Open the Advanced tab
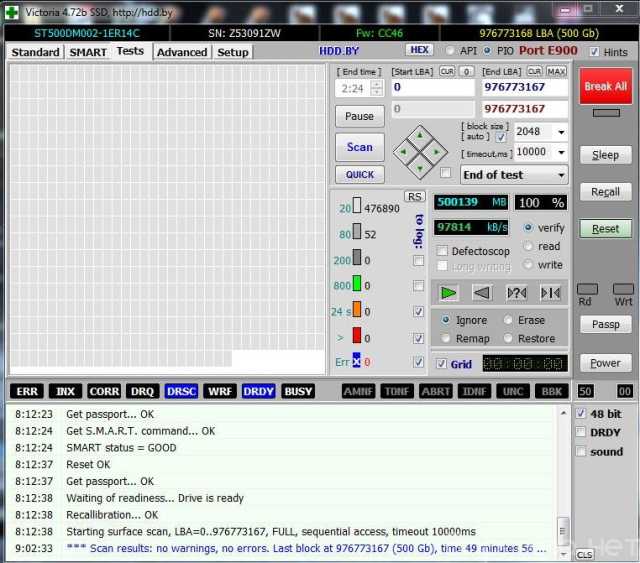Viewport: 640px width, 563px height. (x=182, y=52)
